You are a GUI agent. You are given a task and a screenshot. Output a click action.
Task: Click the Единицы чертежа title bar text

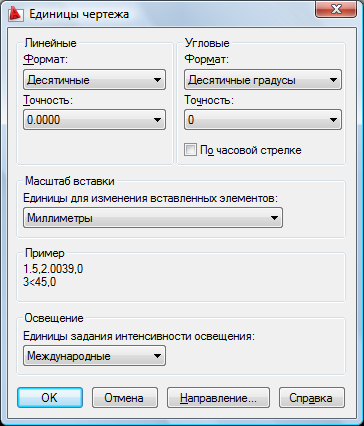click(79, 14)
